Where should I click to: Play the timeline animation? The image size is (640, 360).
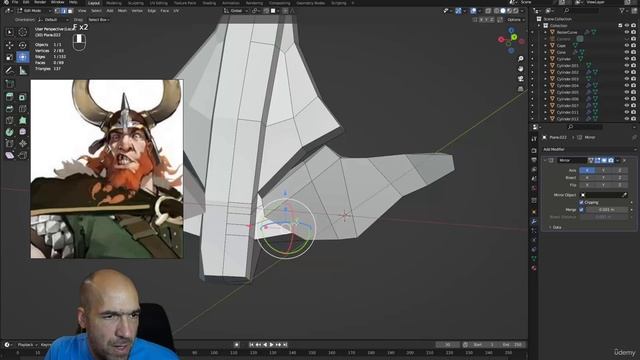point(271,345)
